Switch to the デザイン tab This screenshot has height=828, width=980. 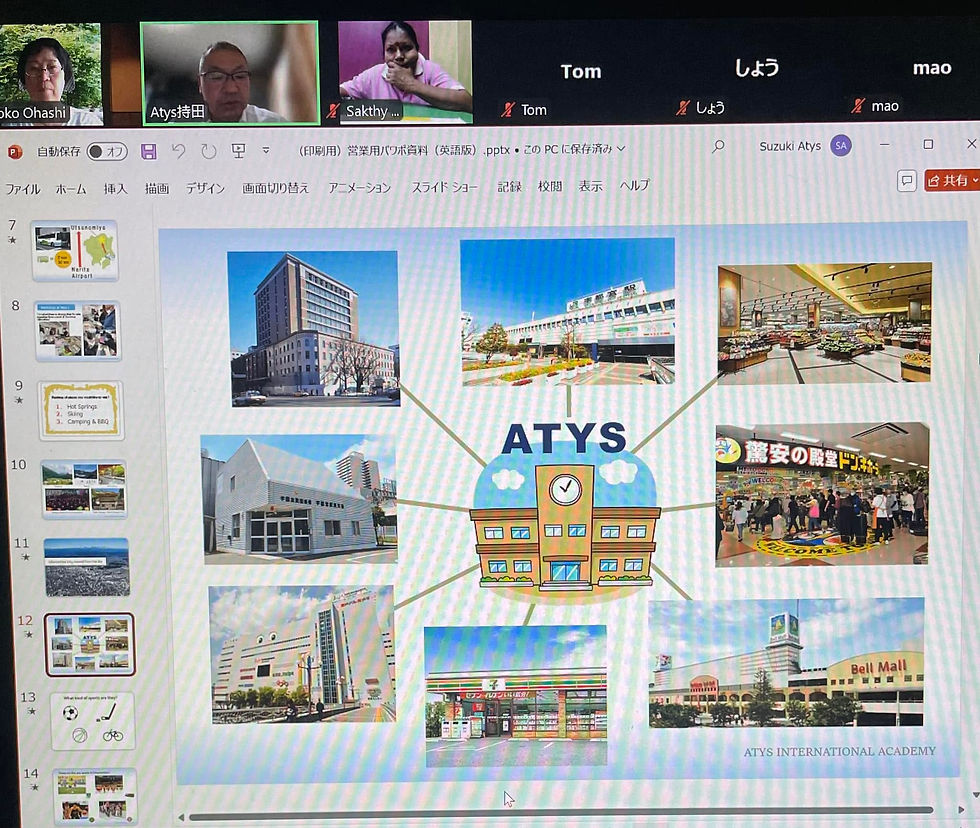[x=205, y=188]
